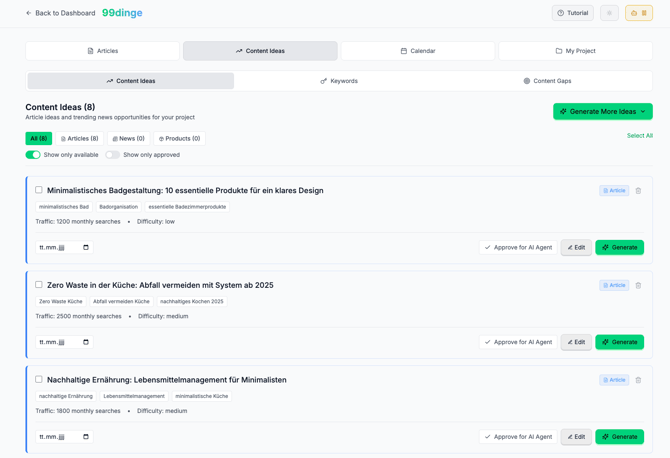Disable the Show only available toggle
Viewport: 670px width, 458px height.
(33, 155)
